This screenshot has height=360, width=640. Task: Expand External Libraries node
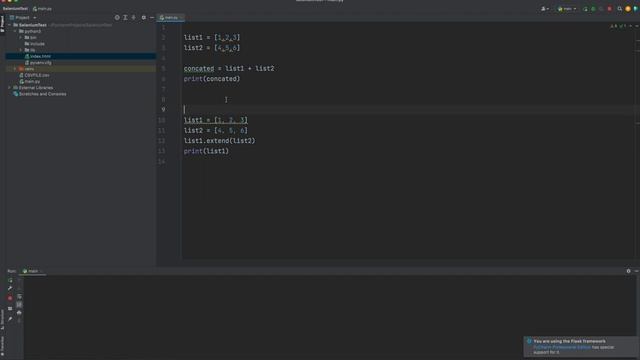10,87
